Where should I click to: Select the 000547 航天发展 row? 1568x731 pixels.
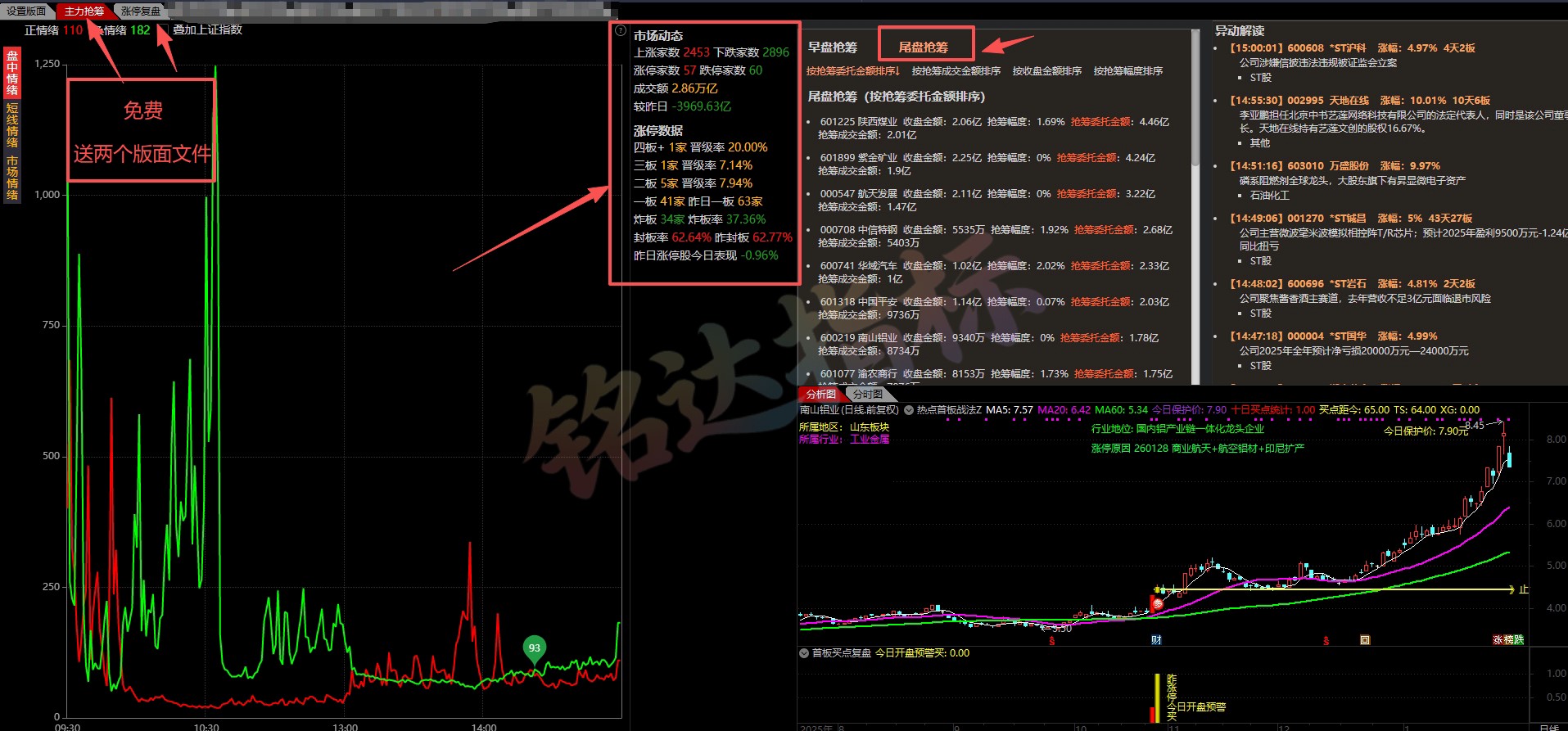click(x=987, y=201)
